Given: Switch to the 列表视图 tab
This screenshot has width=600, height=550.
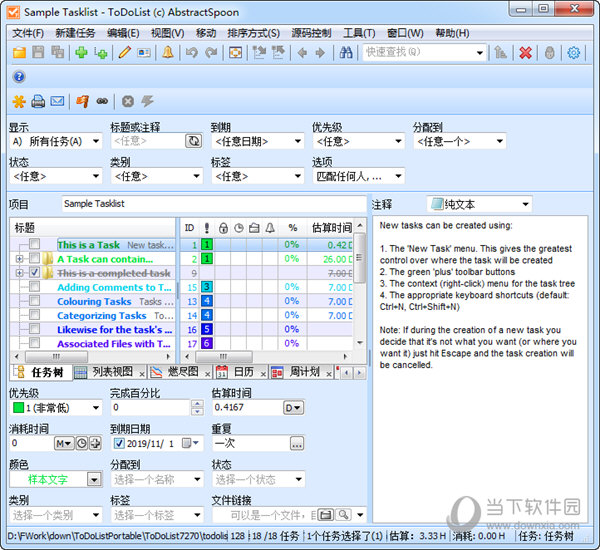Looking at the screenshot, I should point(107,372).
